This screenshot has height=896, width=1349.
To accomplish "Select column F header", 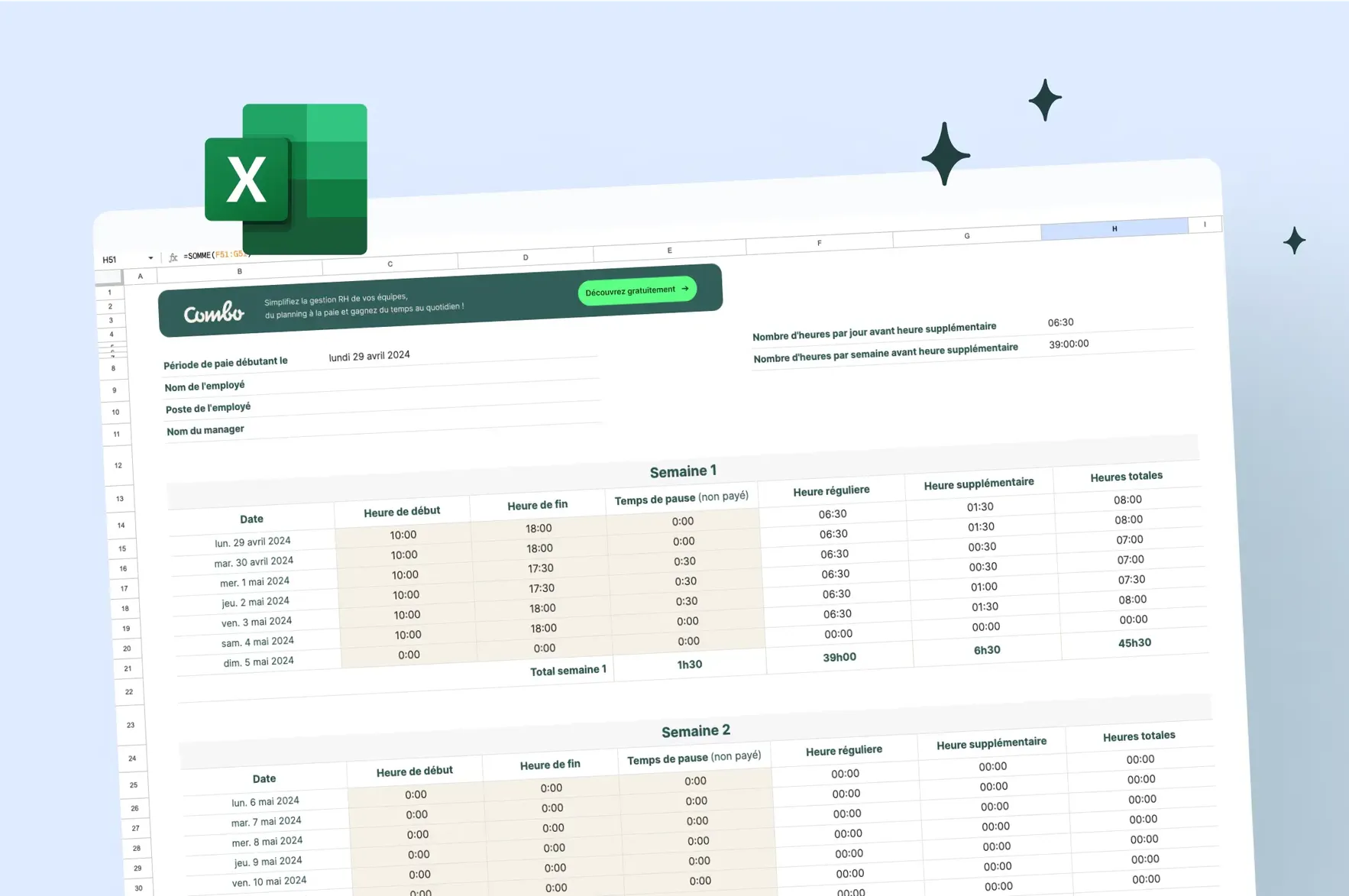I will click(819, 243).
